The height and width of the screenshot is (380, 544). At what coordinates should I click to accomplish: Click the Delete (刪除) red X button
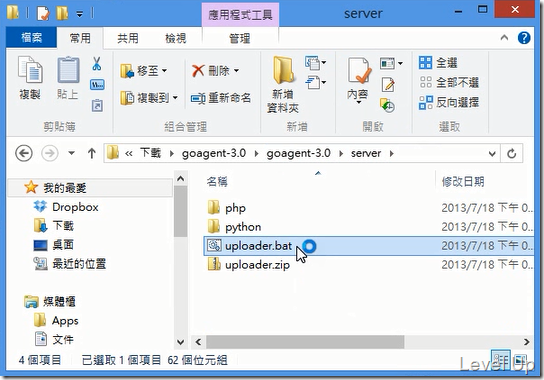coord(215,71)
